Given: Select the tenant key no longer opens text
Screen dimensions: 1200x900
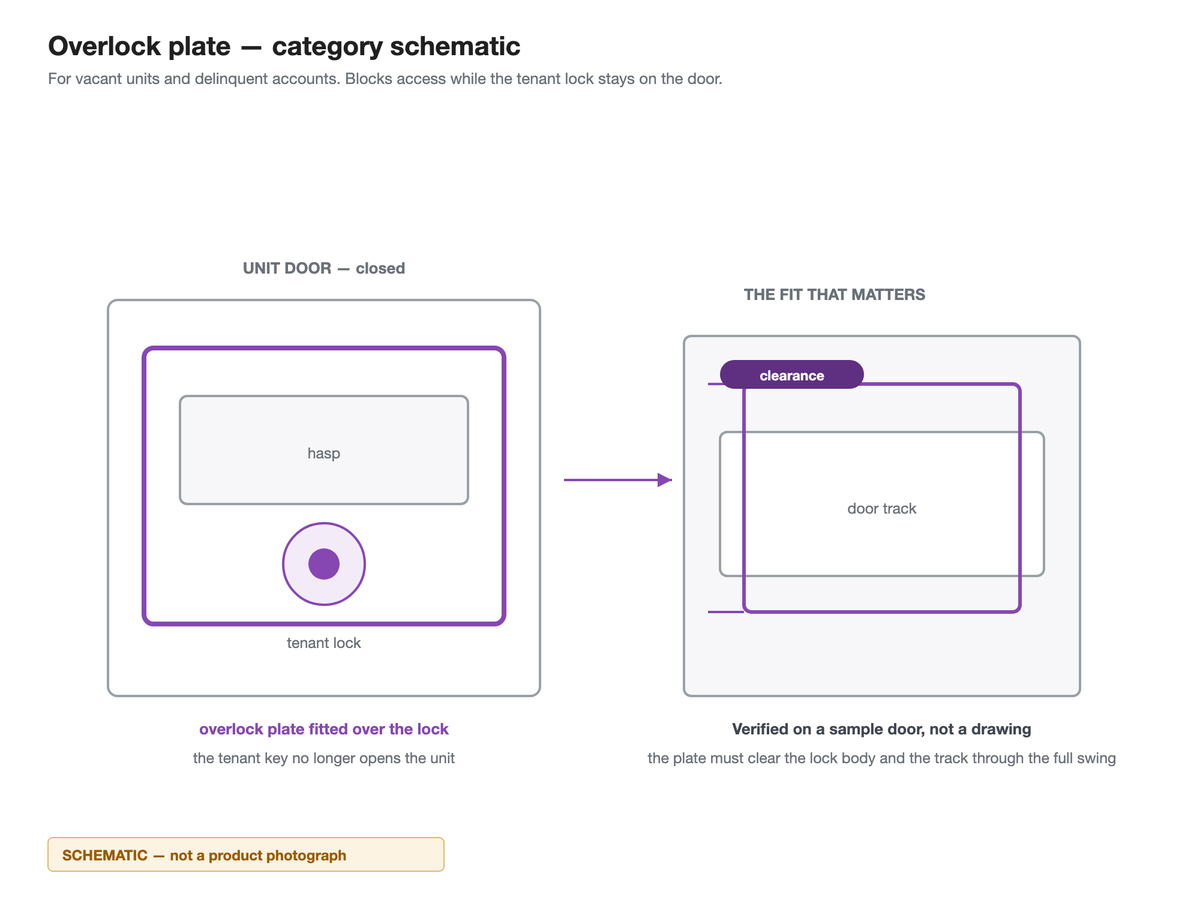Looking at the screenshot, I should [x=324, y=758].
